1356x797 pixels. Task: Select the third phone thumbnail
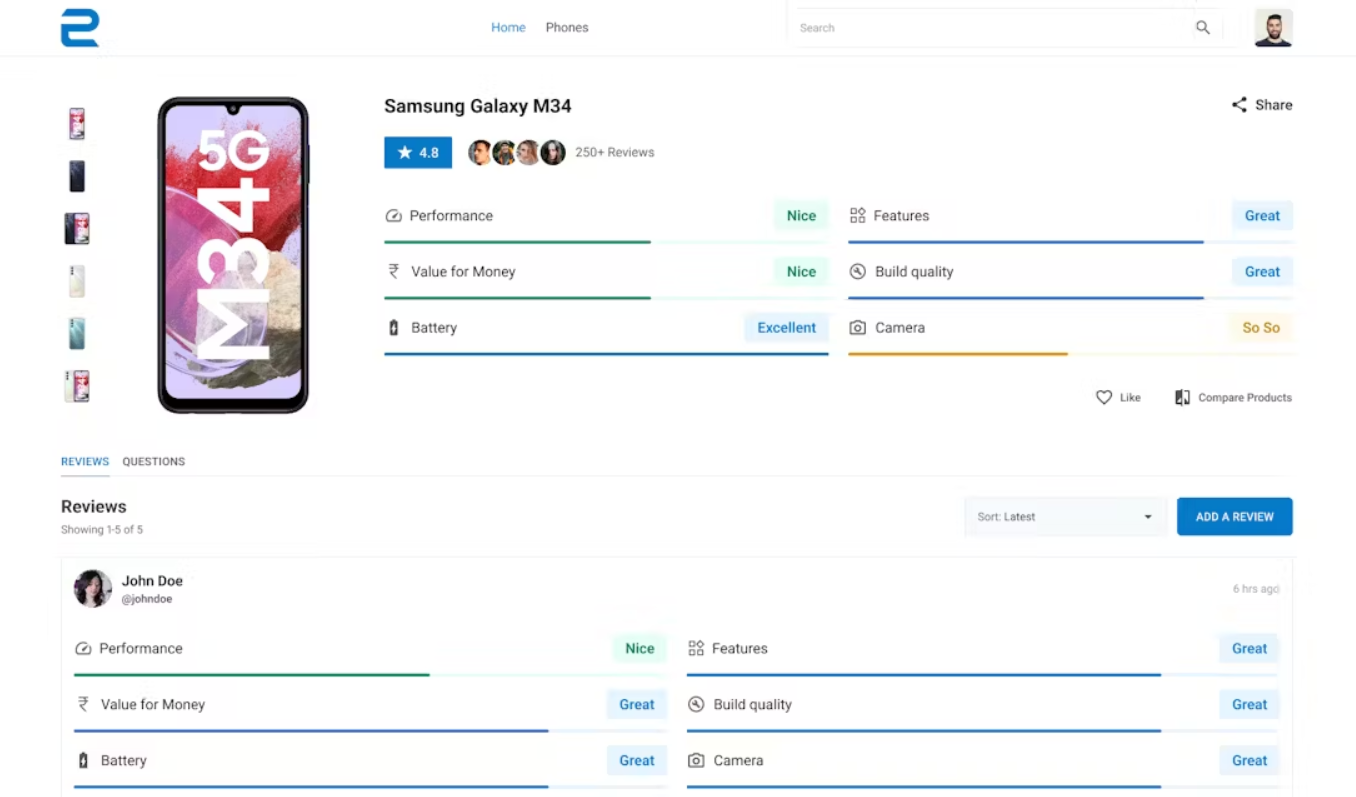click(x=77, y=228)
